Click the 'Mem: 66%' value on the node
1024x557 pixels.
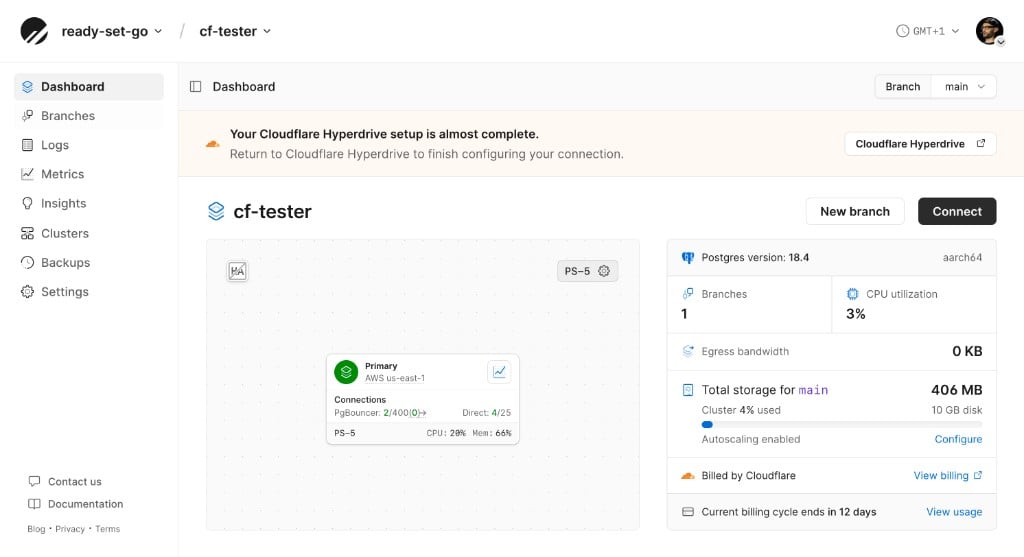[x=492, y=433]
